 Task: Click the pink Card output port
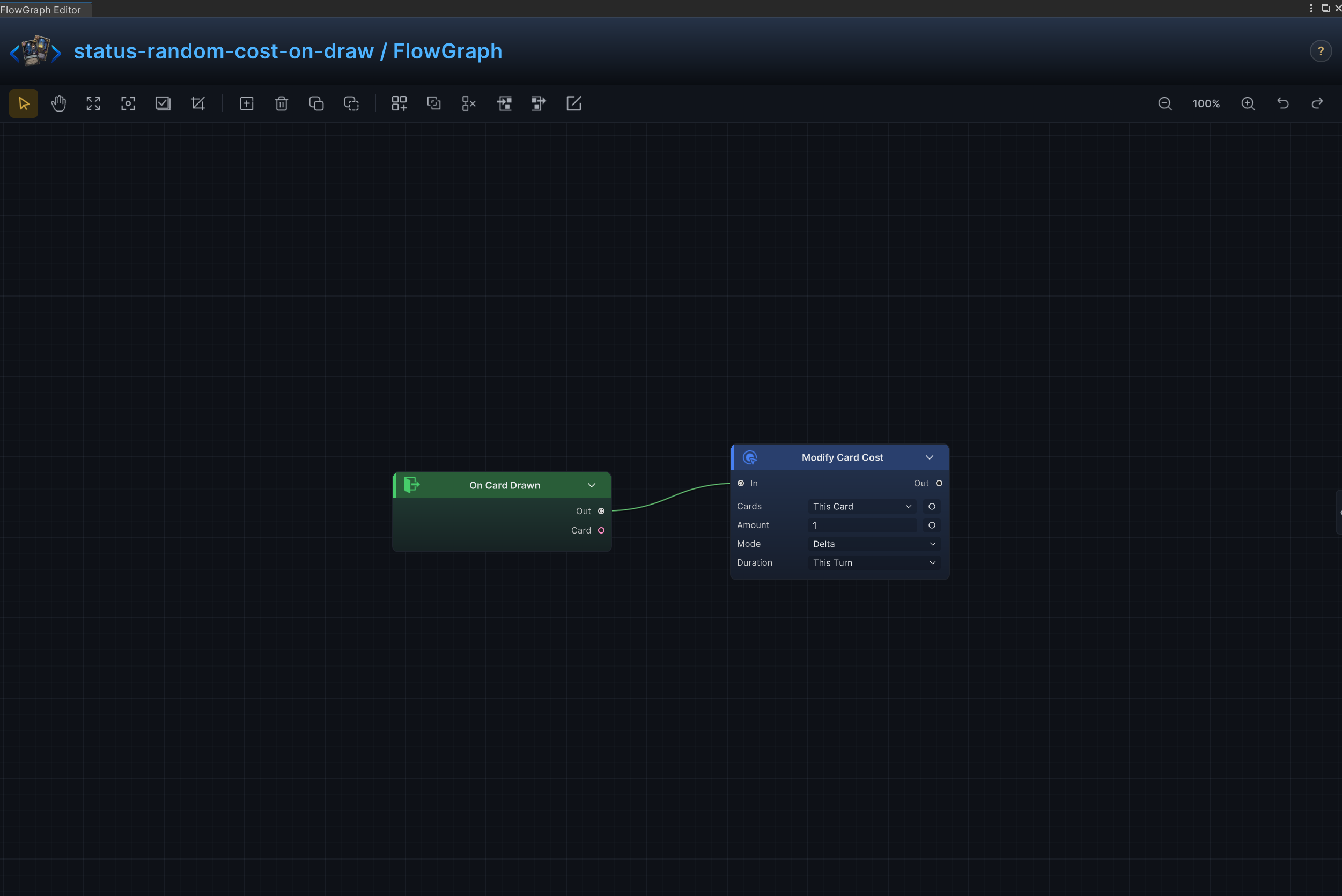(x=601, y=530)
